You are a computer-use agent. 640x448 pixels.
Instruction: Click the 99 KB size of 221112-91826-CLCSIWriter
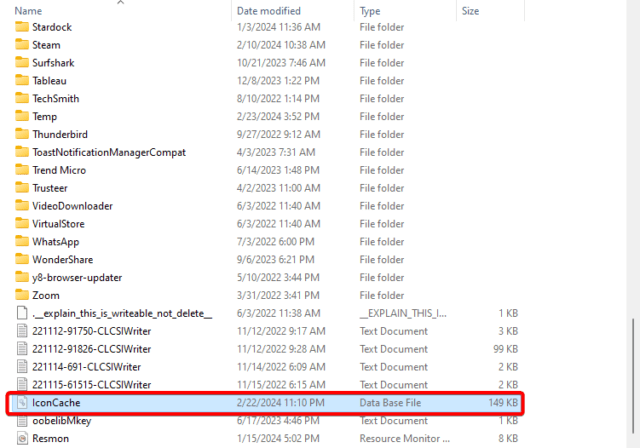tap(505, 349)
